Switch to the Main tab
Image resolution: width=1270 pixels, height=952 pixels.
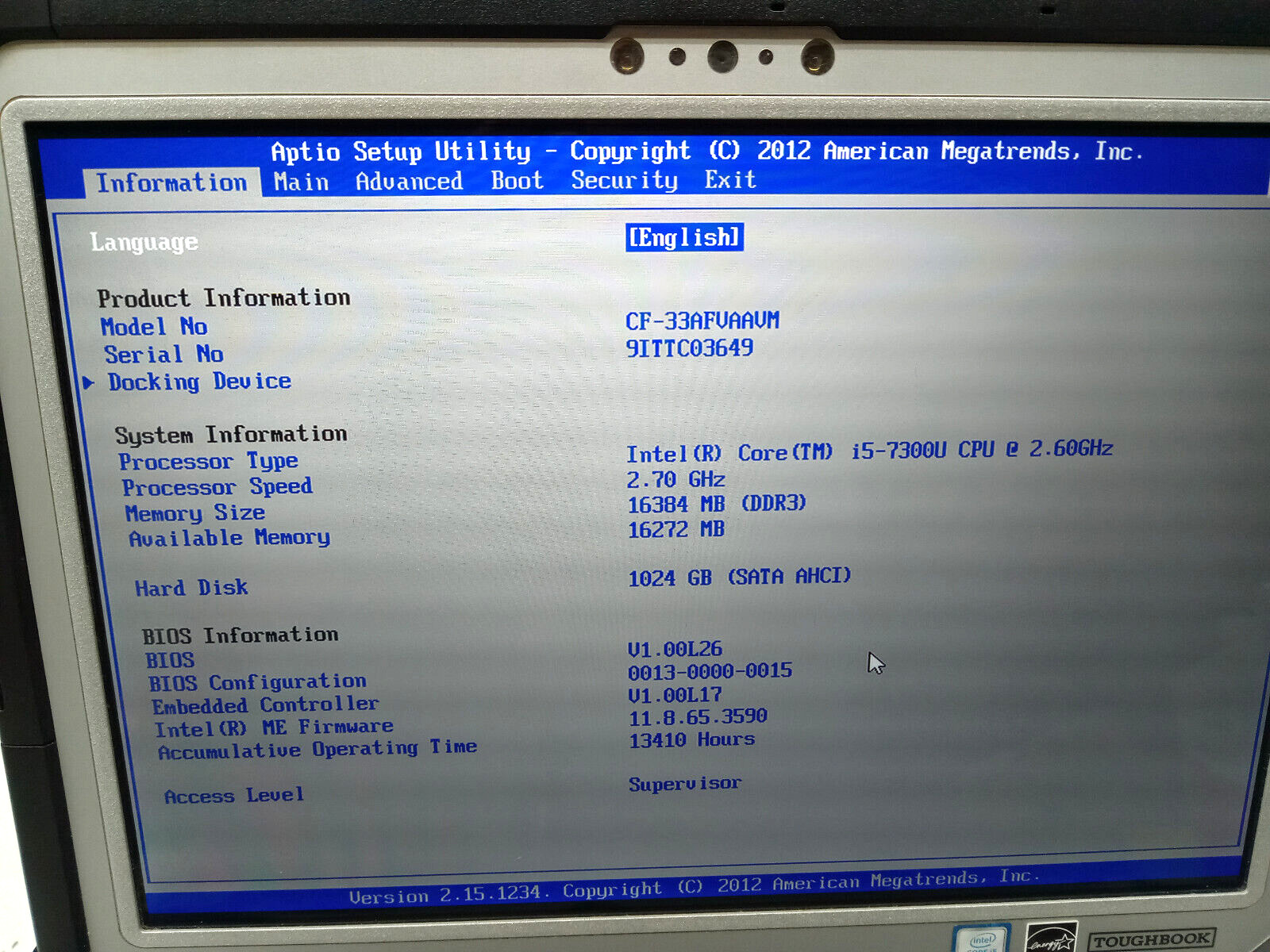click(301, 182)
